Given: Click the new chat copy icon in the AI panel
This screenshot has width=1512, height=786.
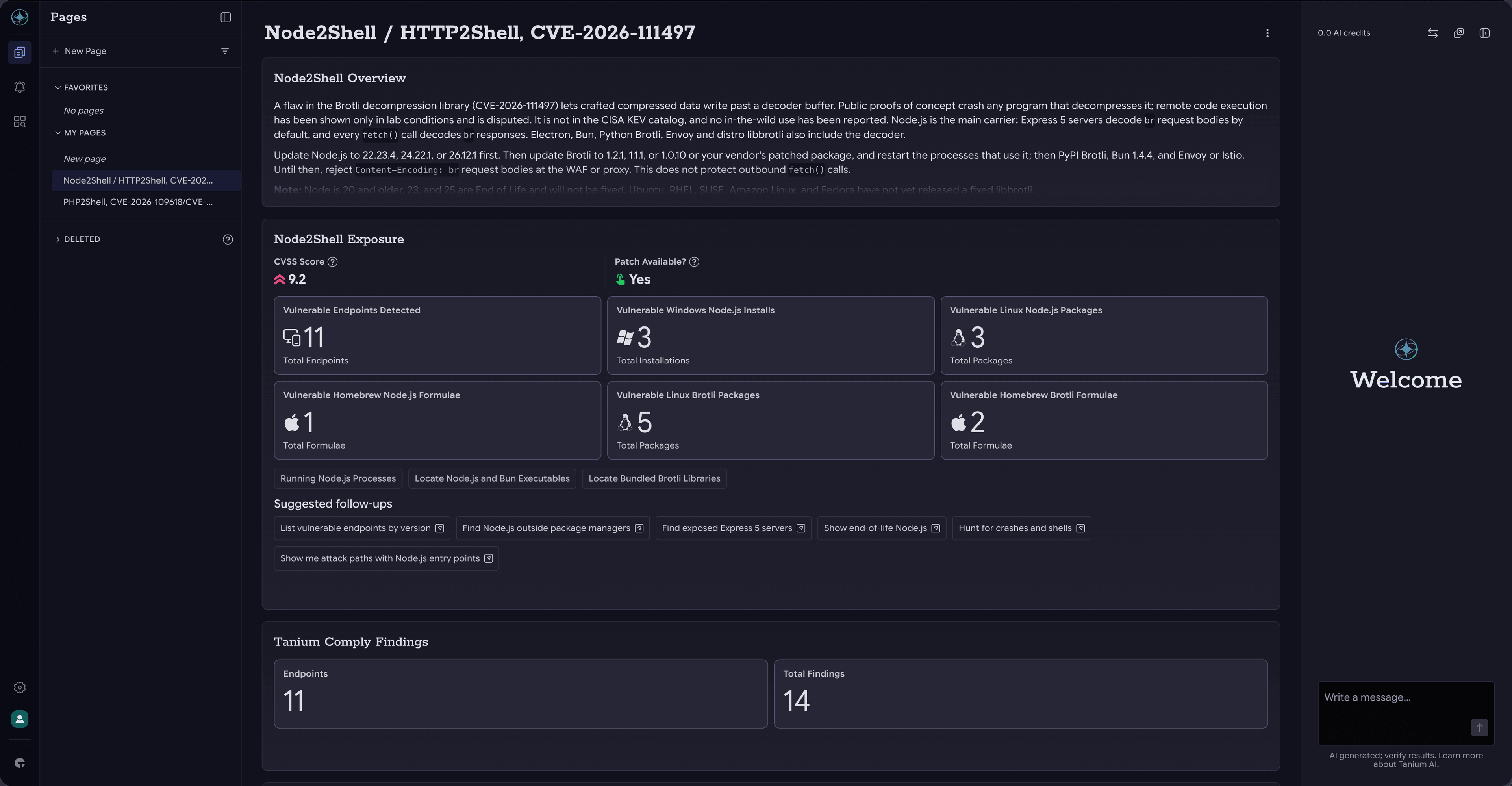Looking at the screenshot, I should coord(1458,33).
